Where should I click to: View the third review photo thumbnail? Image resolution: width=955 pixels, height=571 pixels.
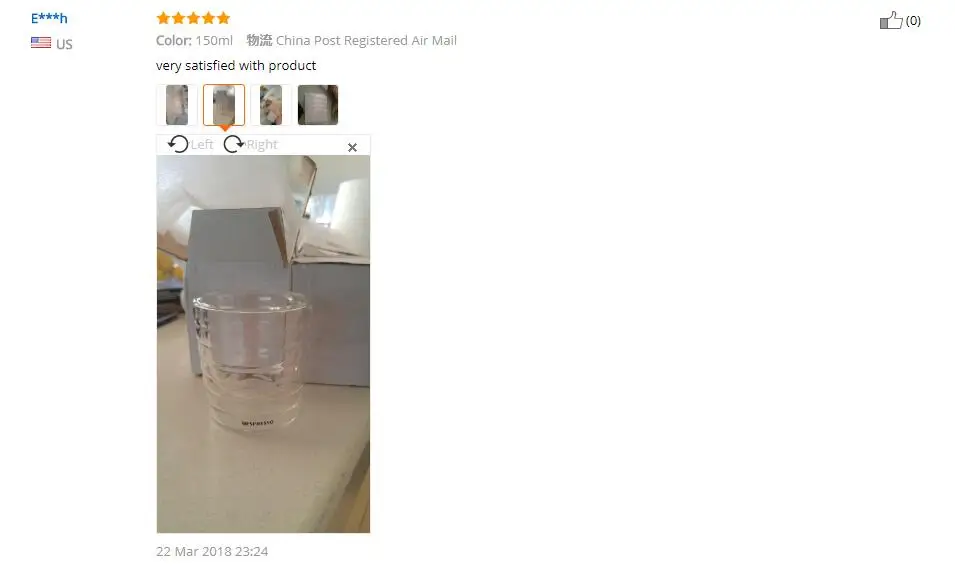point(271,105)
